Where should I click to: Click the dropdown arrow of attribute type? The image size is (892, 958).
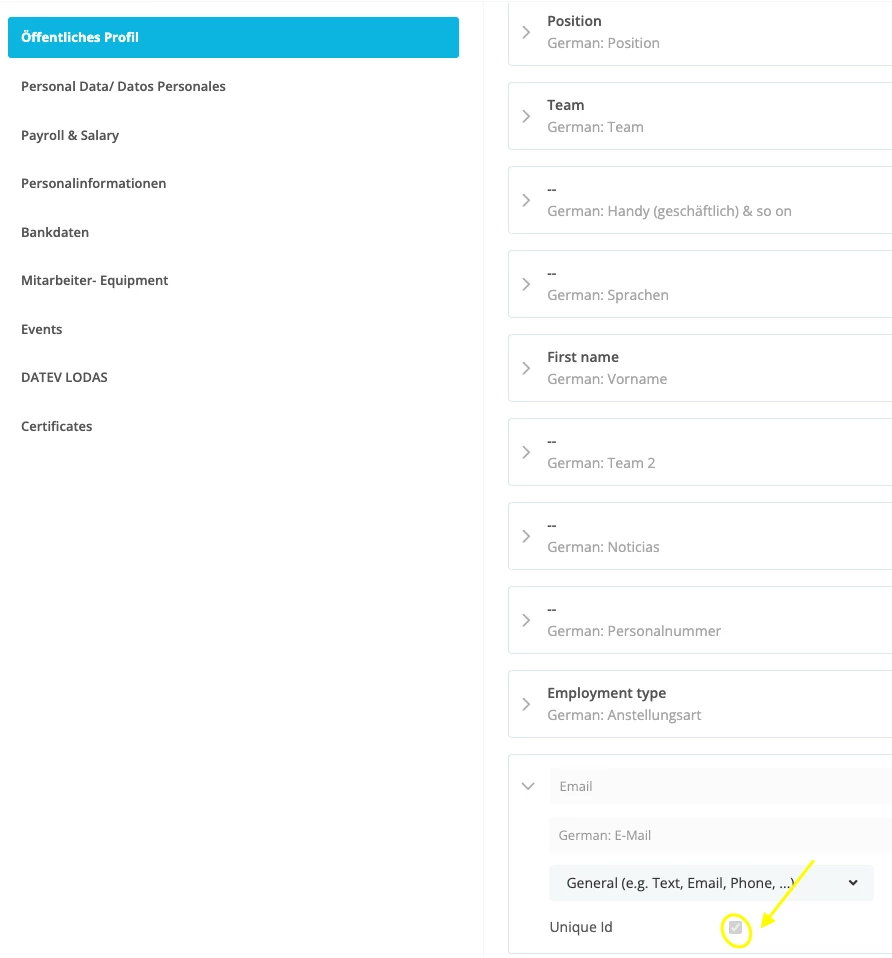click(853, 883)
